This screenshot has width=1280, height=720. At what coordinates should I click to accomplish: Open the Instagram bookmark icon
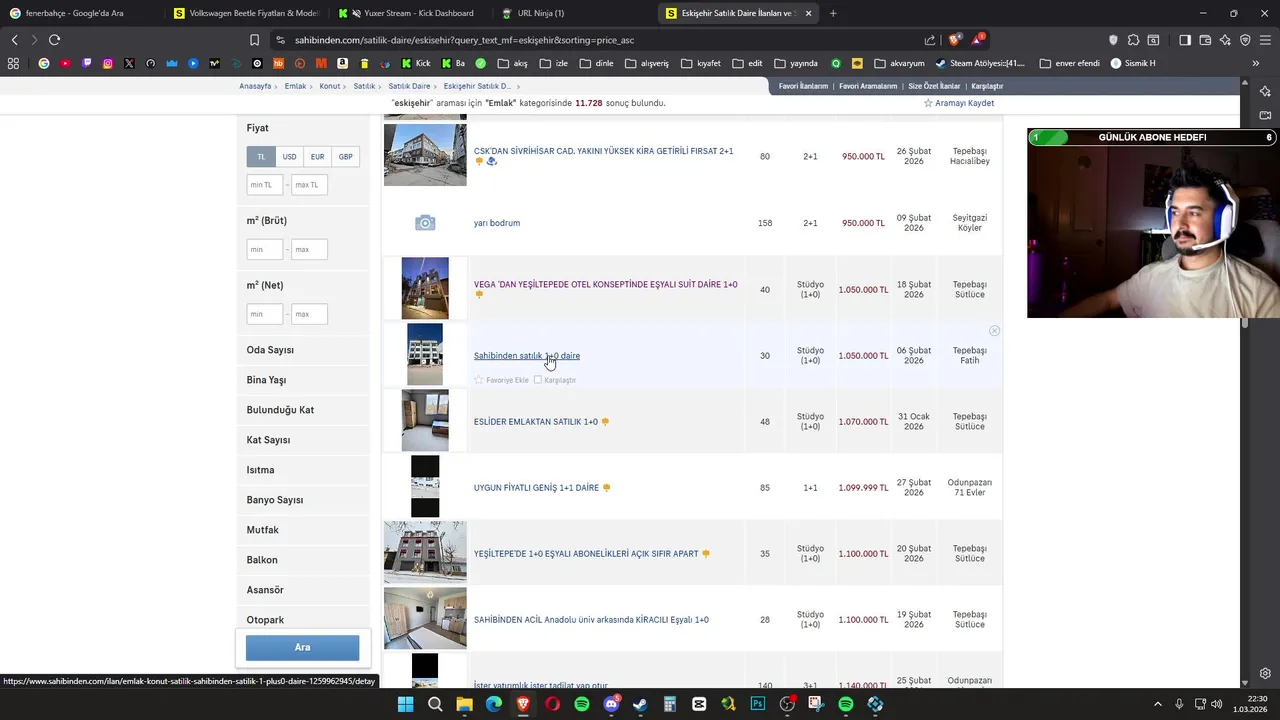108,63
